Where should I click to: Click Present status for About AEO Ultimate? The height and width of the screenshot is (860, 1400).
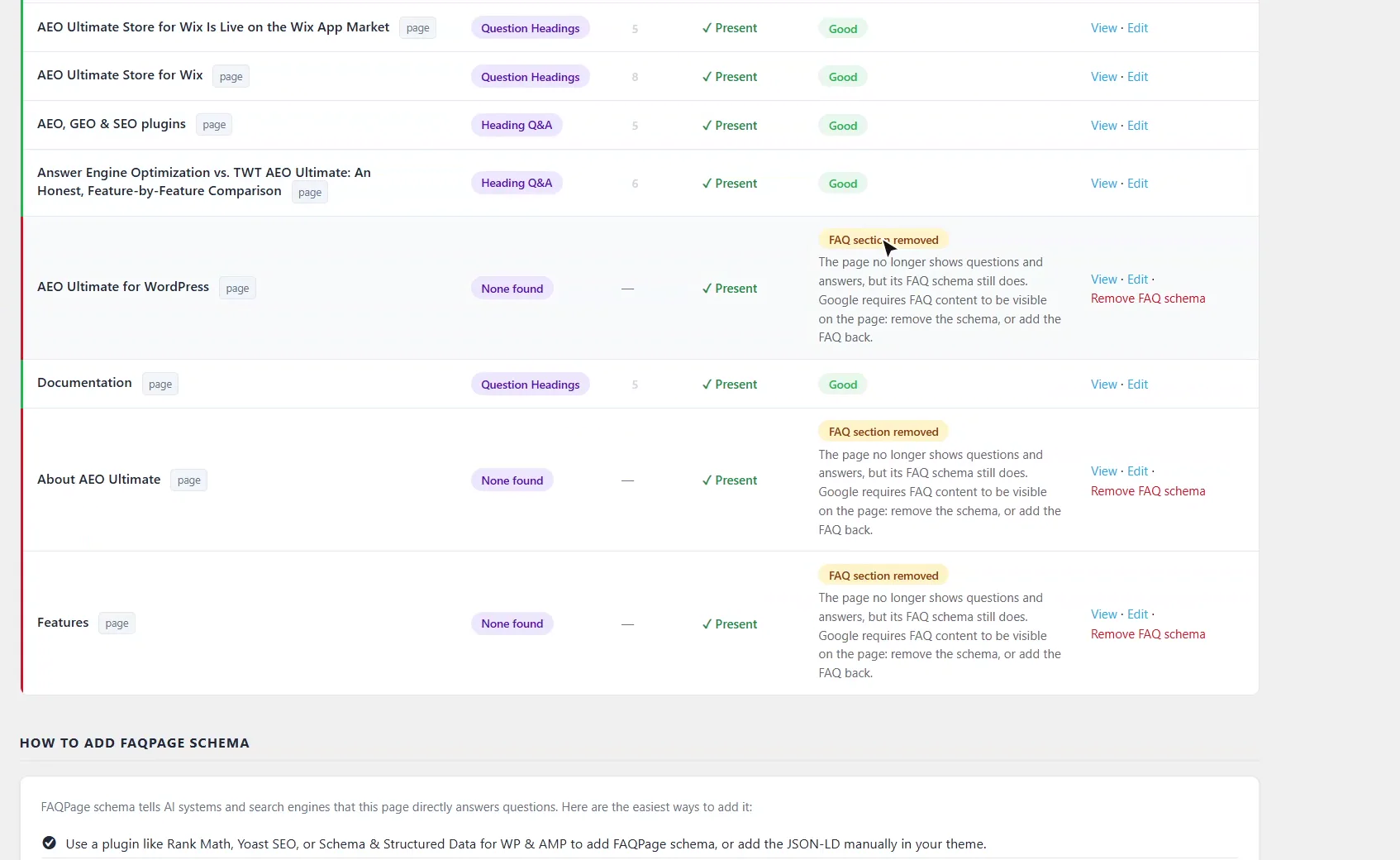pos(730,480)
